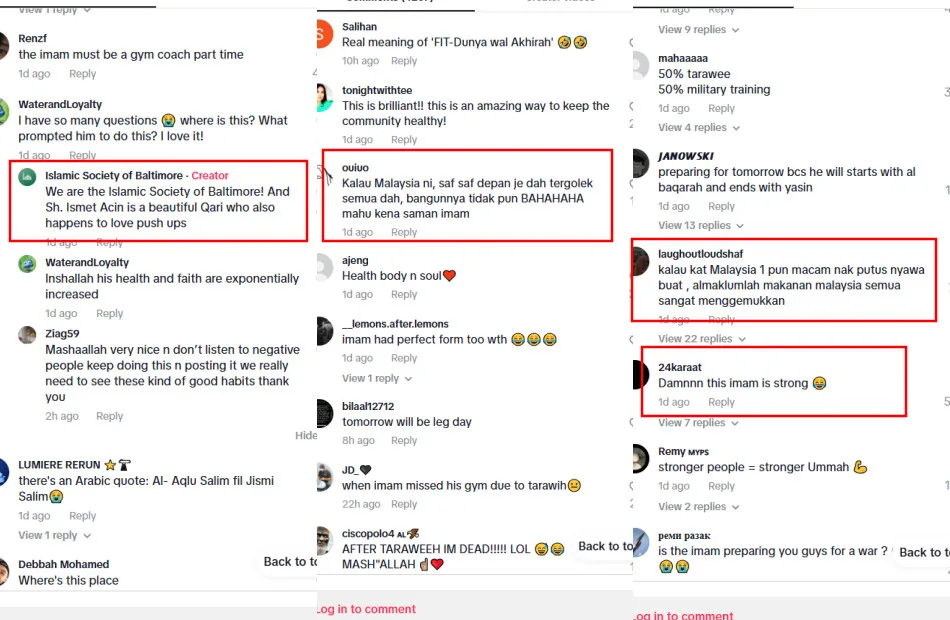The width and height of the screenshot is (950, 620).
Task: Open __lemons.after.lemons profile avatar
Action: 325,331
